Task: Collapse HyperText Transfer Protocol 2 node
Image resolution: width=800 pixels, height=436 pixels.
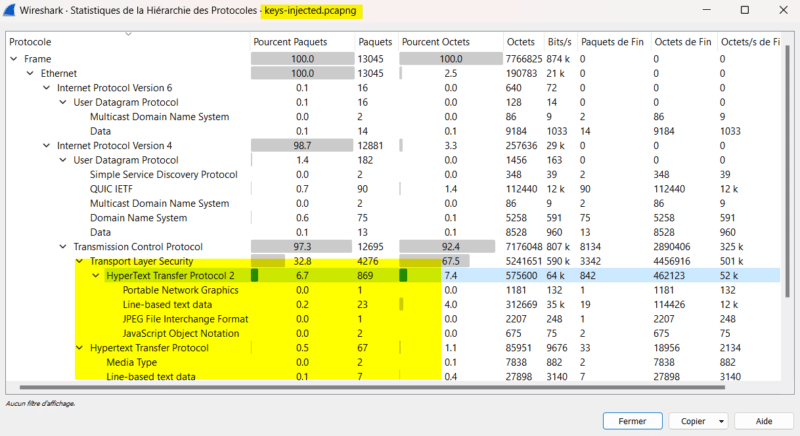Action: [x=95, y=276]
